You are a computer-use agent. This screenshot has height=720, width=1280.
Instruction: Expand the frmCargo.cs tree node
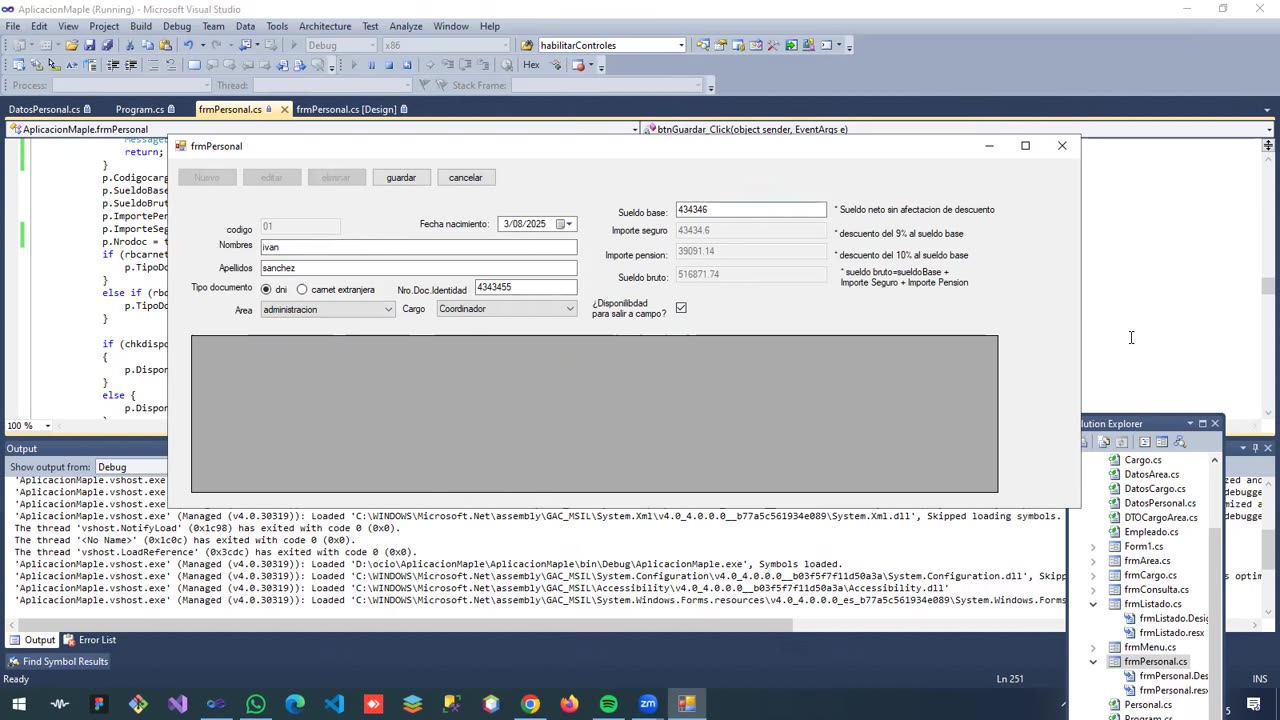pos(1093,576)
